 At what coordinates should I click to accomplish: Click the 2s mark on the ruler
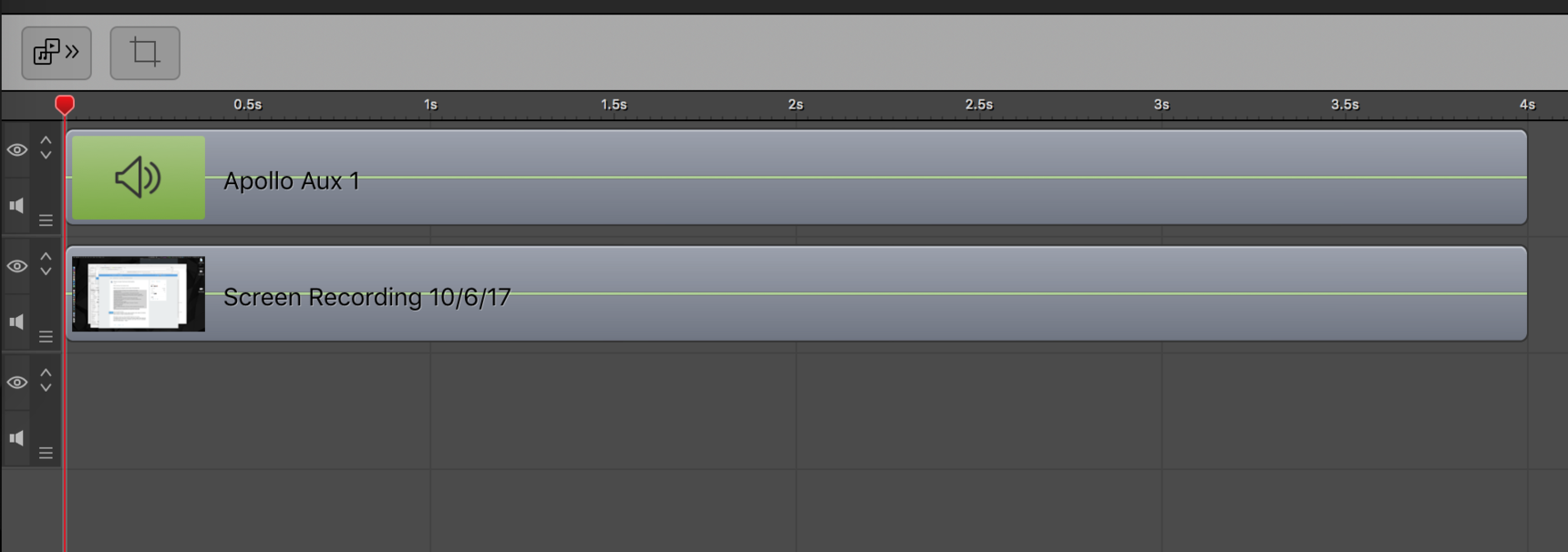796,105
